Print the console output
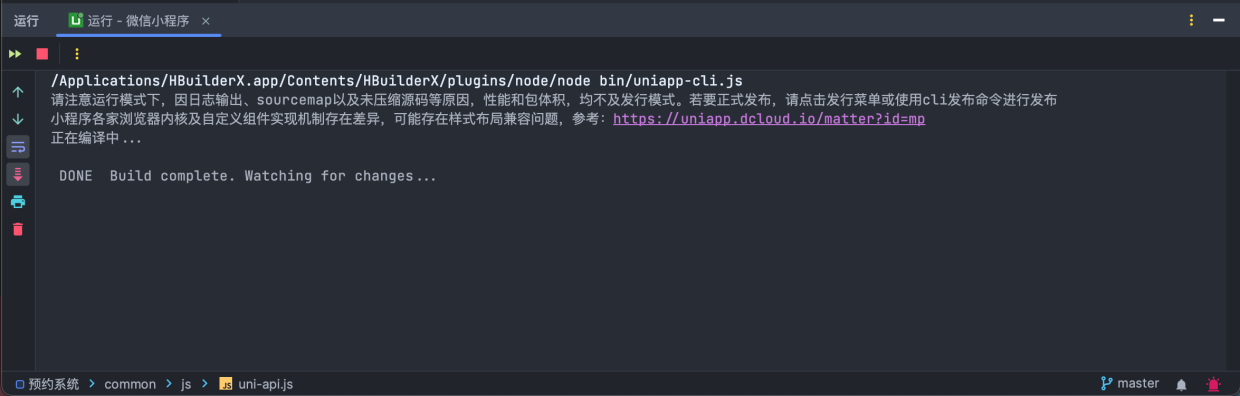 click(x=18, y=202)
